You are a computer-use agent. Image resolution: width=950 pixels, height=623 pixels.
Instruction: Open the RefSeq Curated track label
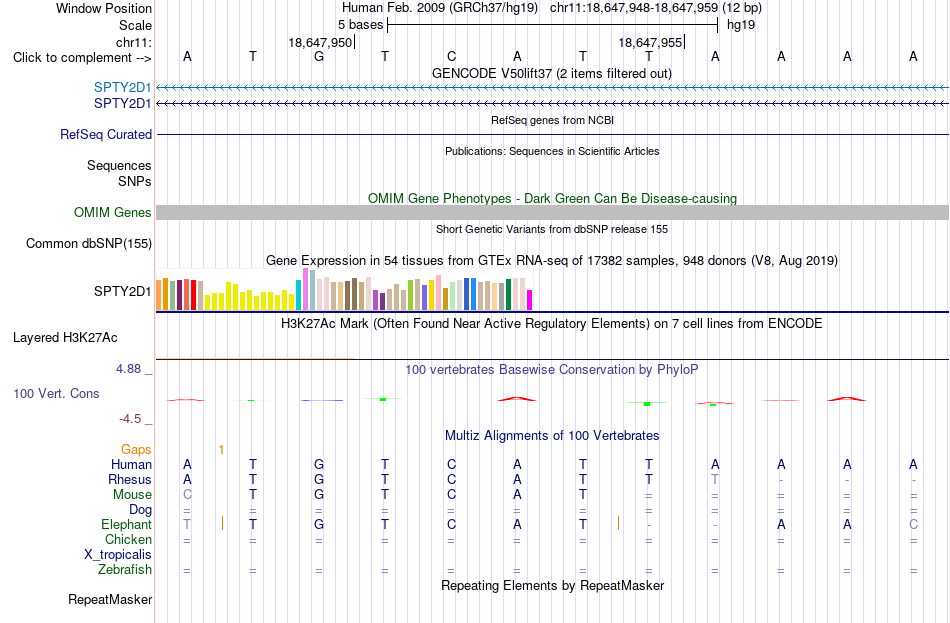[x=106, y=135]
